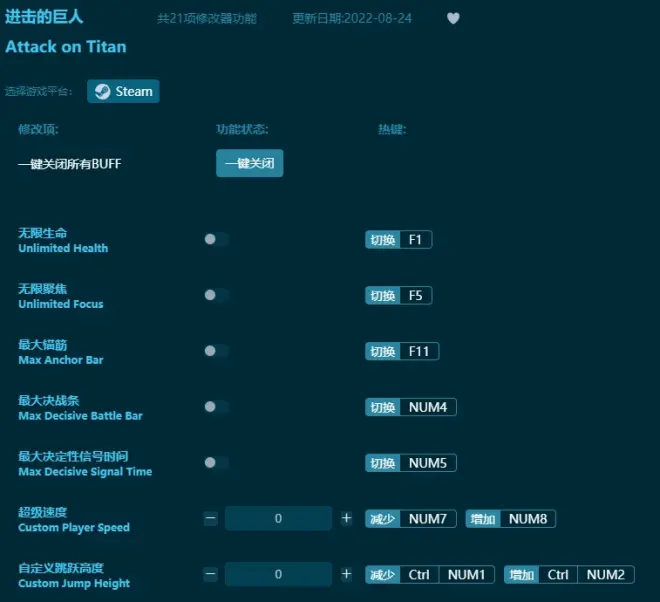
Task: Turn on Max Anchor Bar toggle
Action: pos(216,352)
